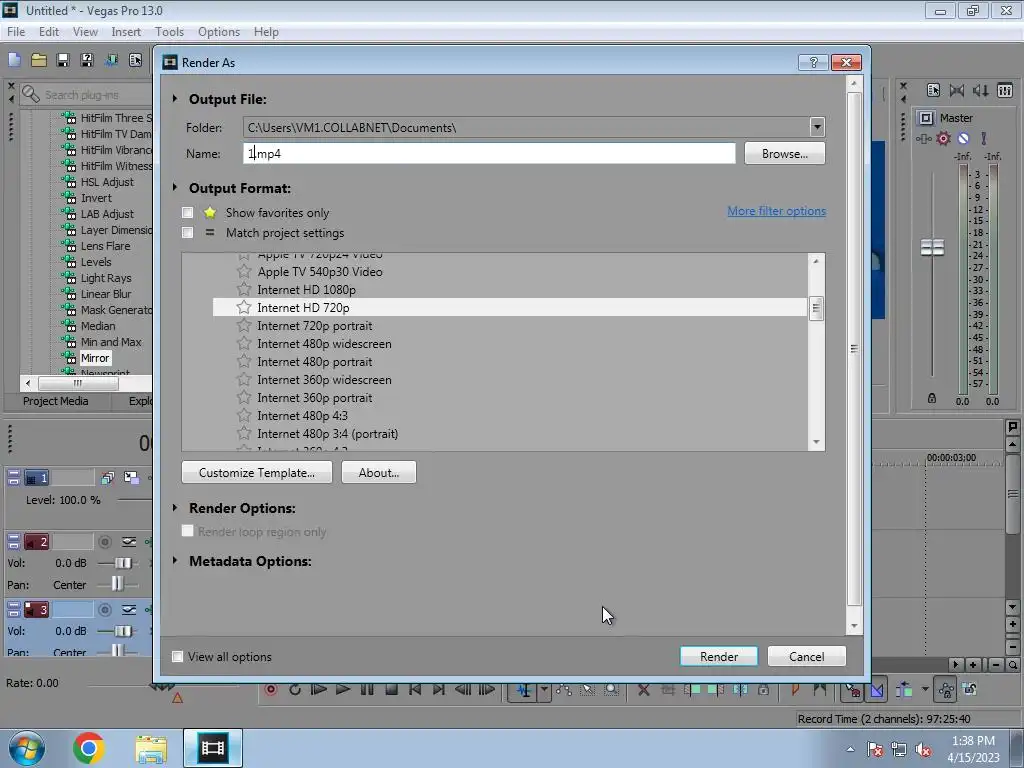1024x768 pixels.
Task: Click the Mirror plug-in in effects list
Action: pos(95,358)
